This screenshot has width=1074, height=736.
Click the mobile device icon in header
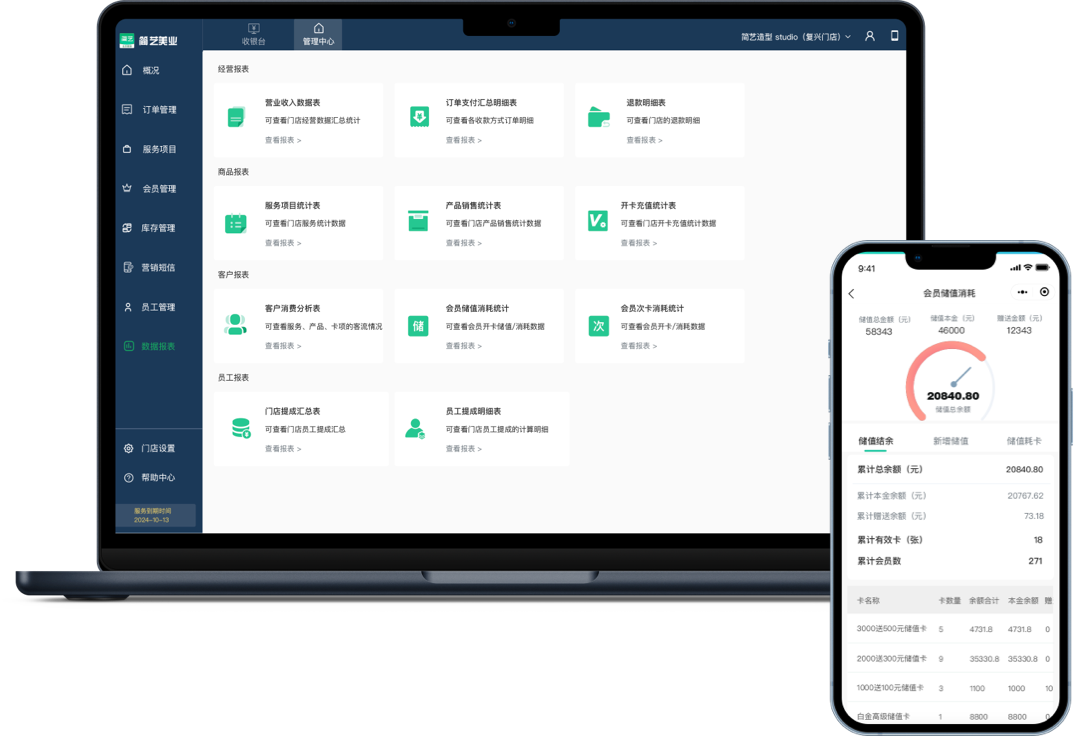coord(895,36)
